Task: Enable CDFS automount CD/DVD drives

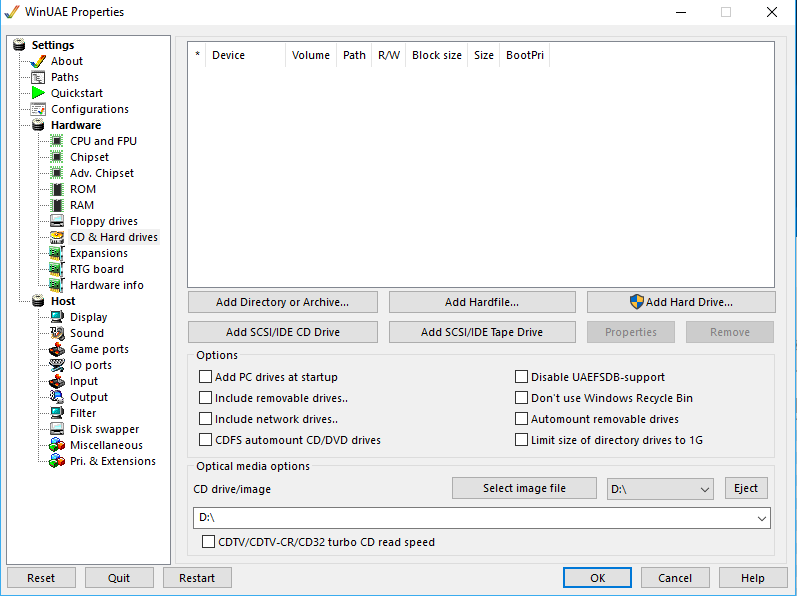Action: click(x=206, y=439)
